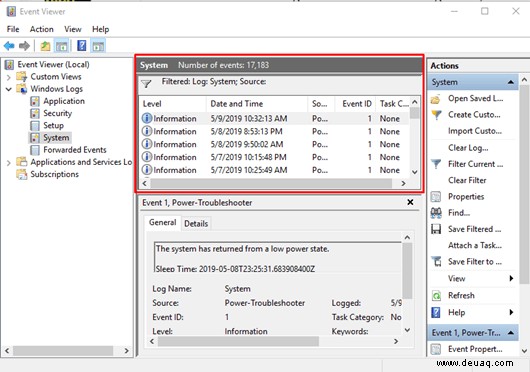Collapse the Event 1, Power-Tr... actions section

coord(511,333)
